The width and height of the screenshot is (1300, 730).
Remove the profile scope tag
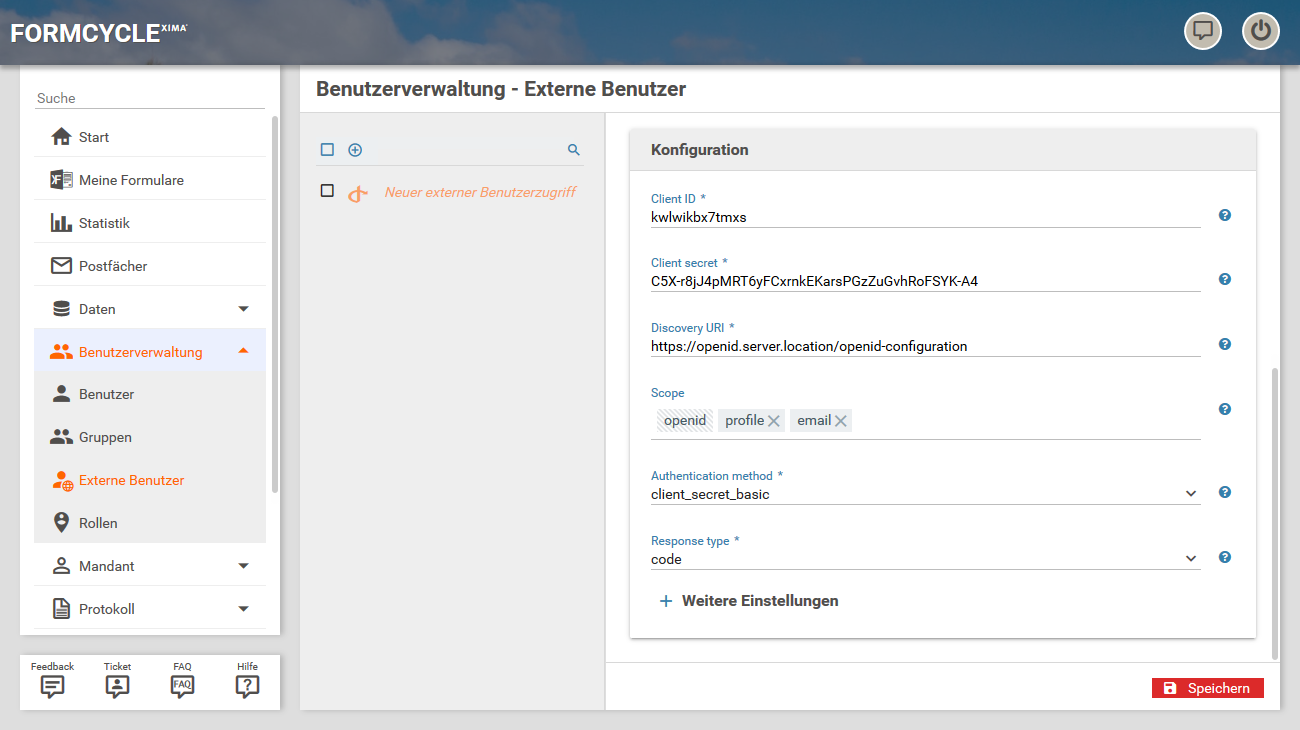(774, 421)
